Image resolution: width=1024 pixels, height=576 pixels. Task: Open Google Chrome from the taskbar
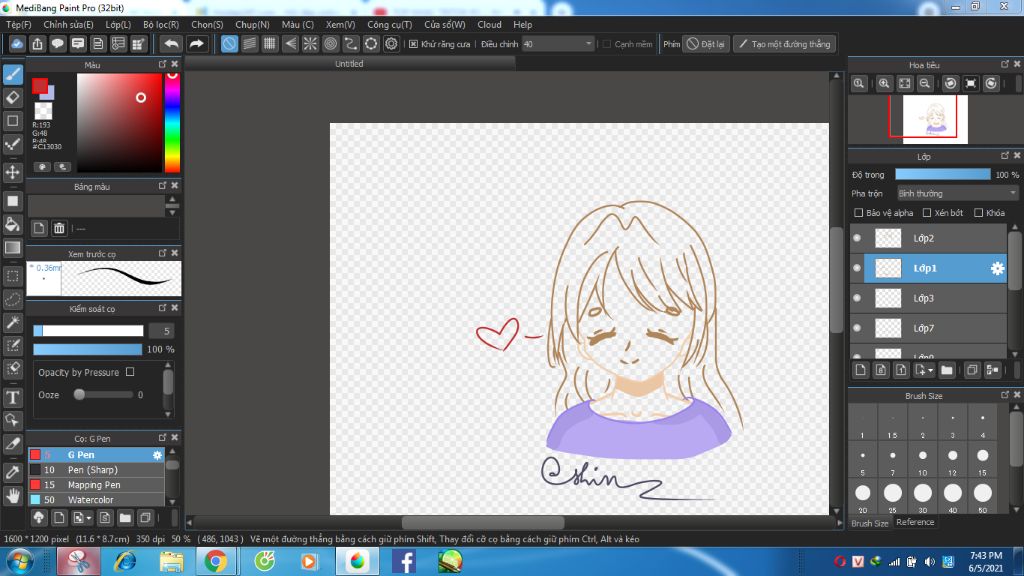216,561
